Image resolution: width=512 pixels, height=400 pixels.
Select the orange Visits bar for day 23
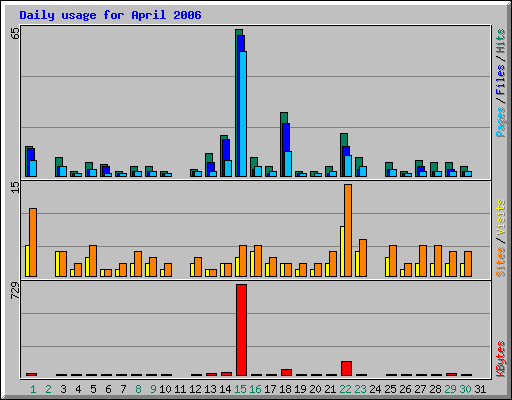click(363, 258)
